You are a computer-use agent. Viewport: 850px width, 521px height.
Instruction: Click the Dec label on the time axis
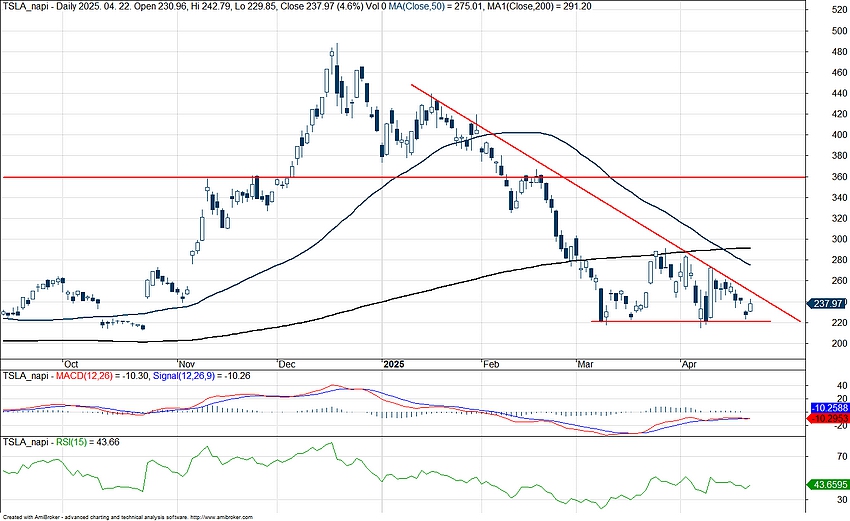pos(287,364)
